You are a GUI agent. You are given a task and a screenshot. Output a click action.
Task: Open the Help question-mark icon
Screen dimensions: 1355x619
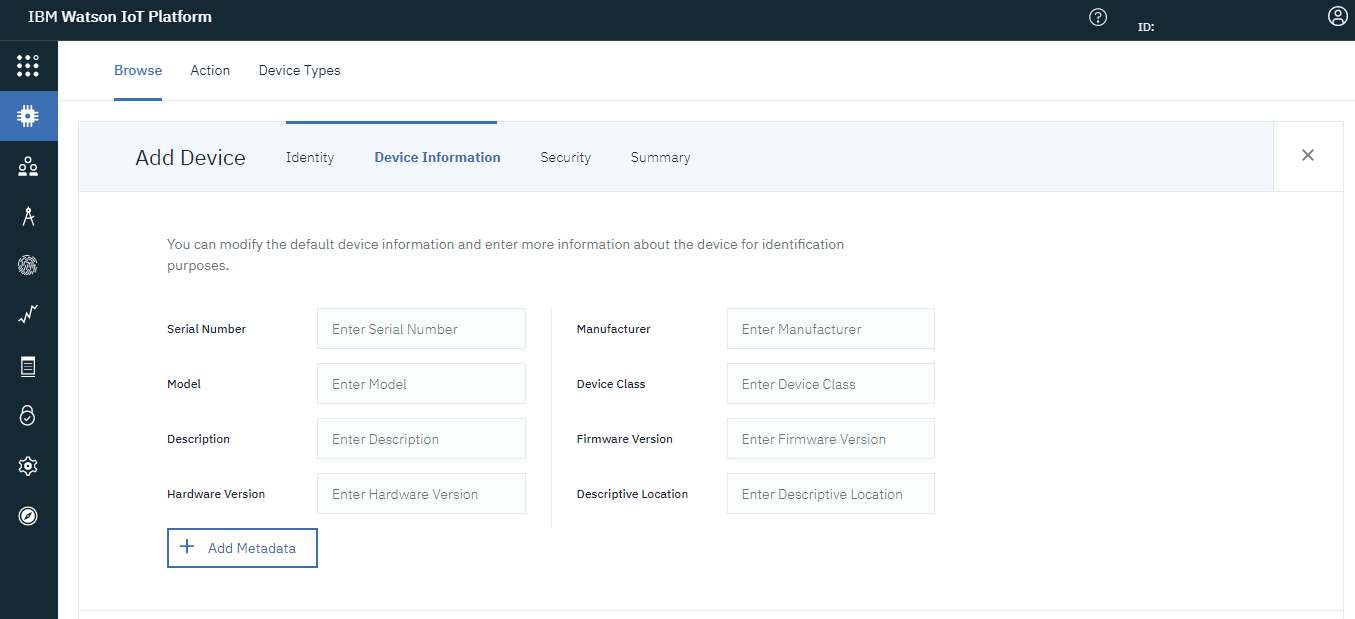pyautogui.click(x=1097, y=17)
